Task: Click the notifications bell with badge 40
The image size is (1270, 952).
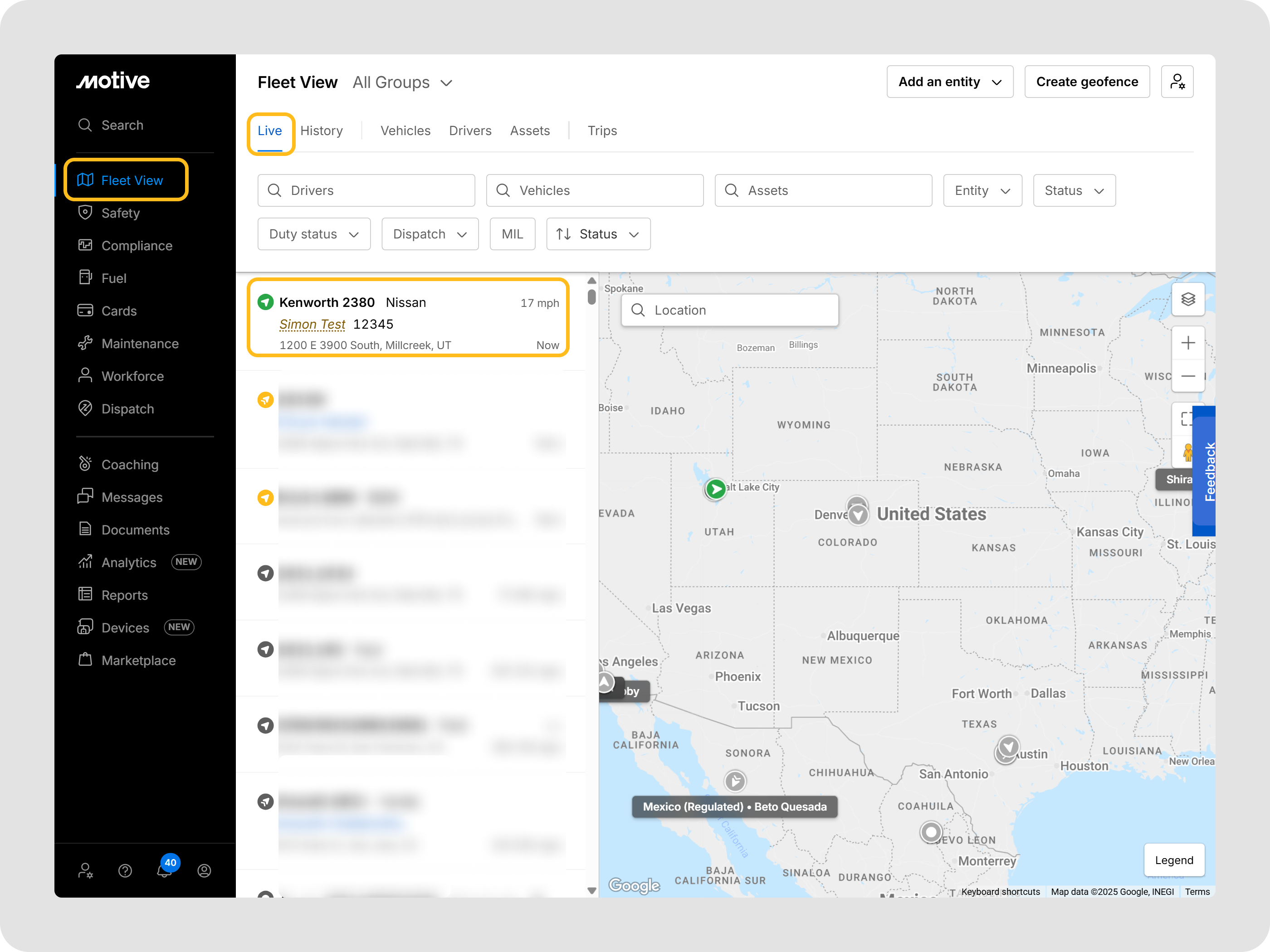Action: tap(165, 869)
